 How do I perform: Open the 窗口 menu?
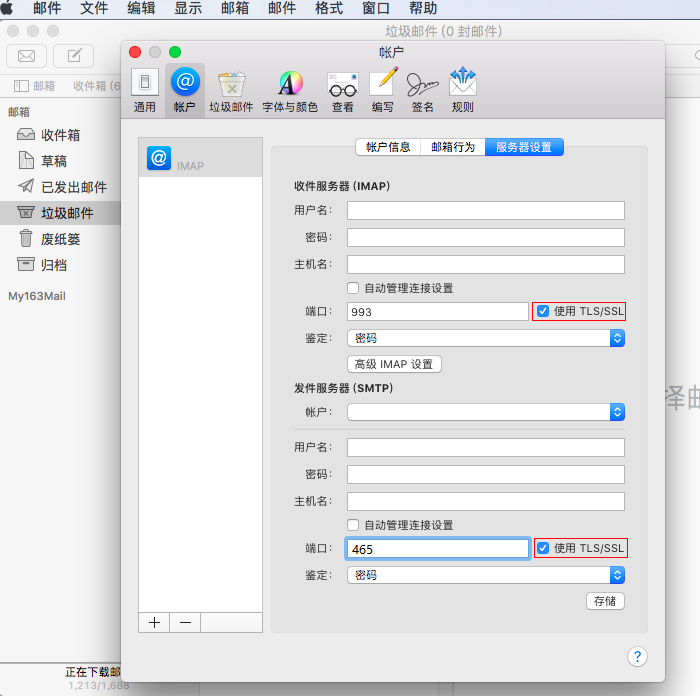376,8
